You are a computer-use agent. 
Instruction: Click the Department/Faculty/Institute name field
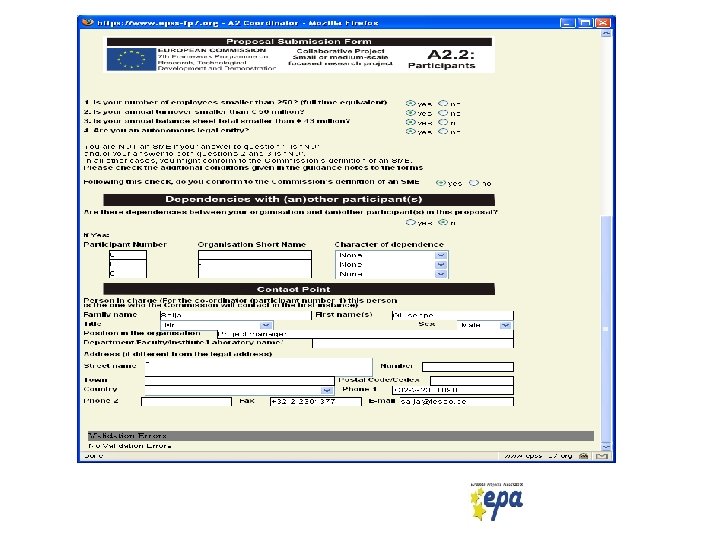pyautogui.click(x=413, y=343)
